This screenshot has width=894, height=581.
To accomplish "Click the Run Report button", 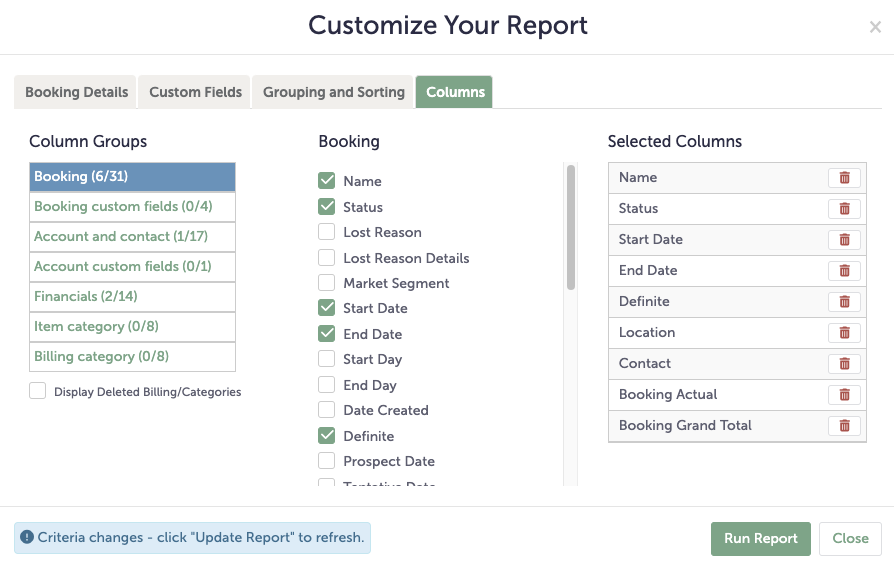I will [x=760, y=538].
